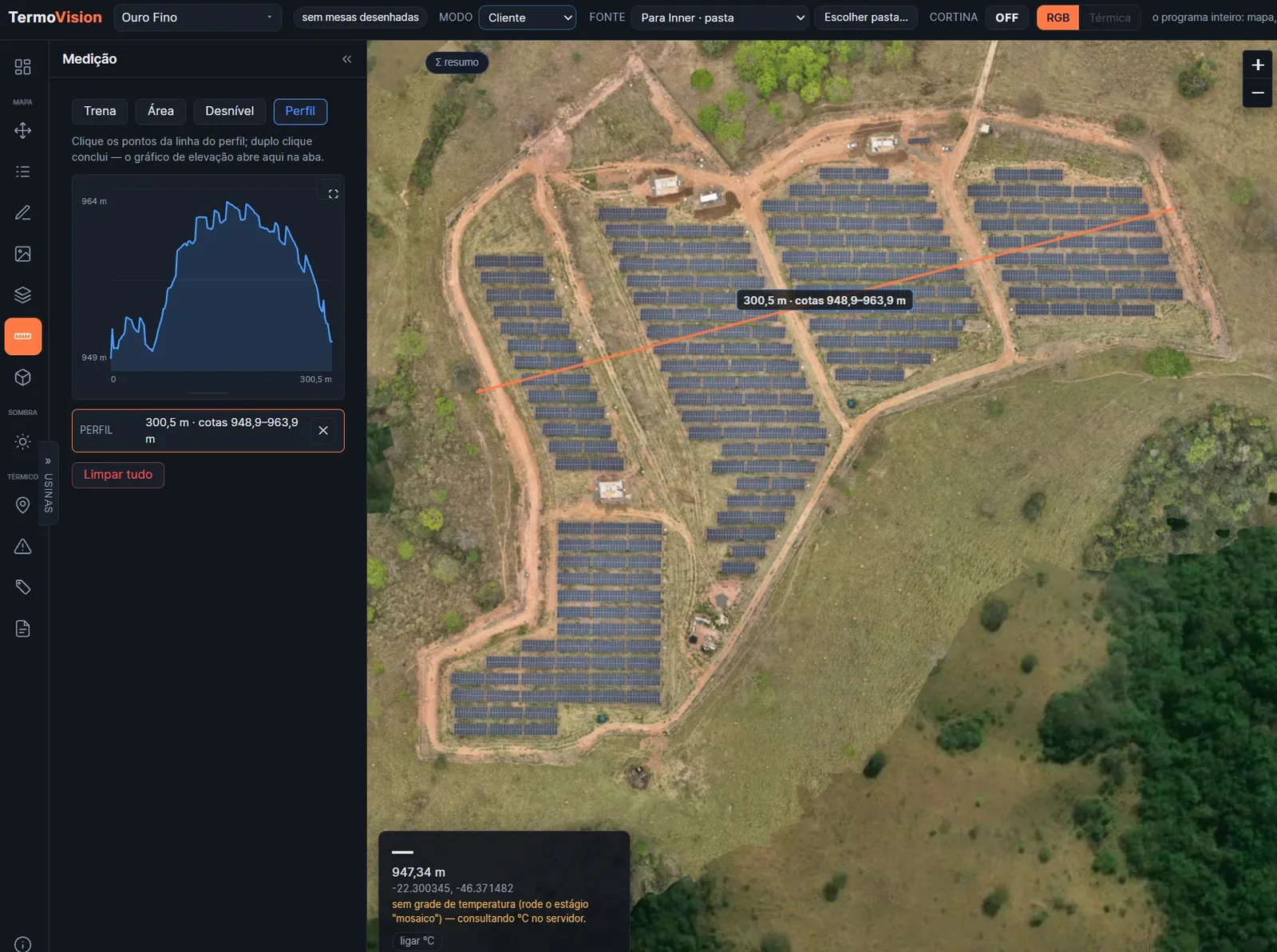Screen dimensions: 1277x952
Task: Open the Ouro Fino plant dropdown
Action: click(x=197, y=18)
